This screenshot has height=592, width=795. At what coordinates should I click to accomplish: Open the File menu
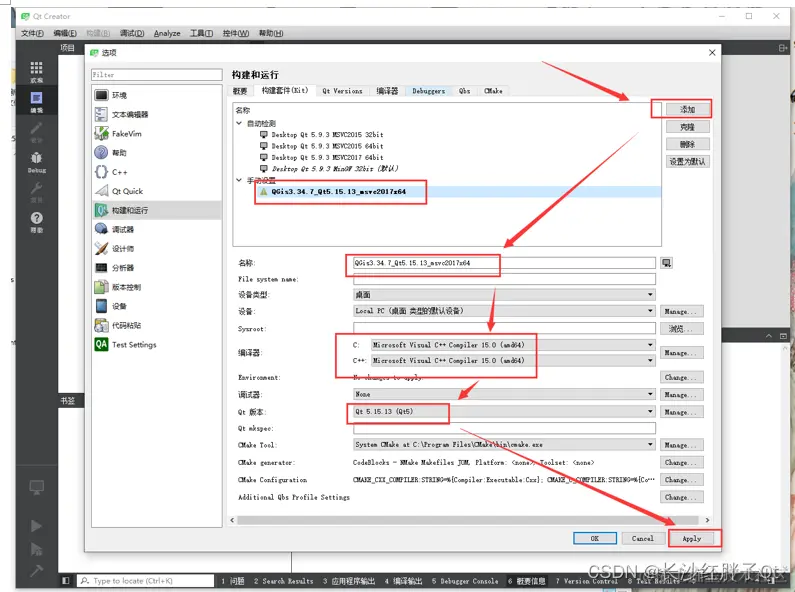click(32, 33)
